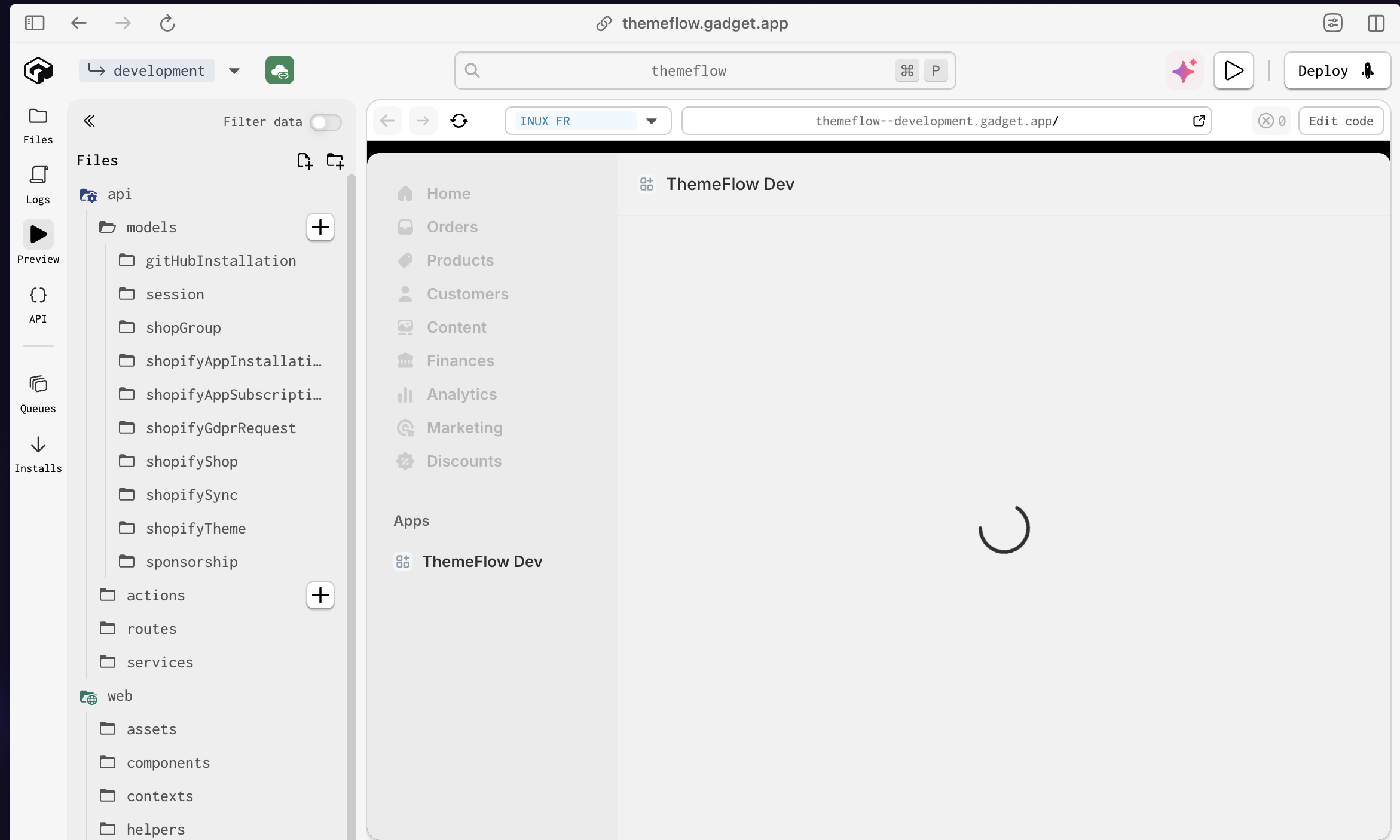Click the Edit code button
This screenshot has width=1400, height=840.
tap(1341, 121)
